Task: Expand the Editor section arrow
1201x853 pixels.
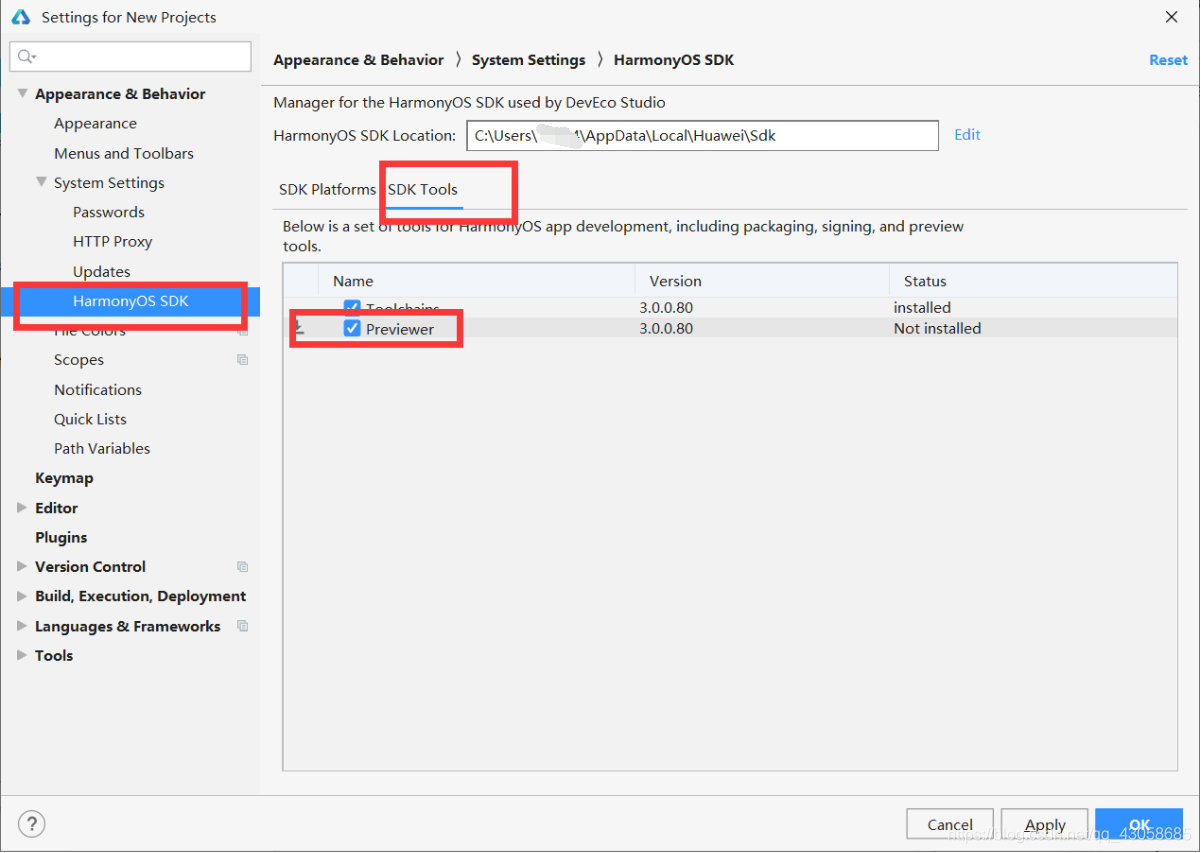Action: 22,508
